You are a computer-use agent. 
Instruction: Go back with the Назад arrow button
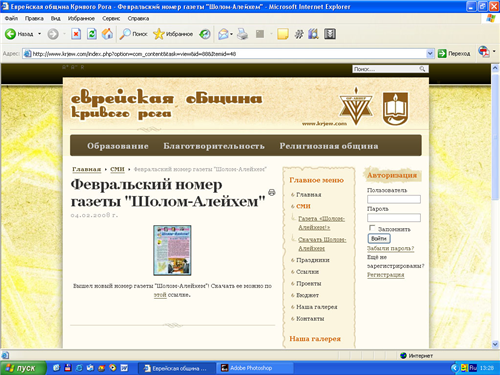(x=19, y=34)
